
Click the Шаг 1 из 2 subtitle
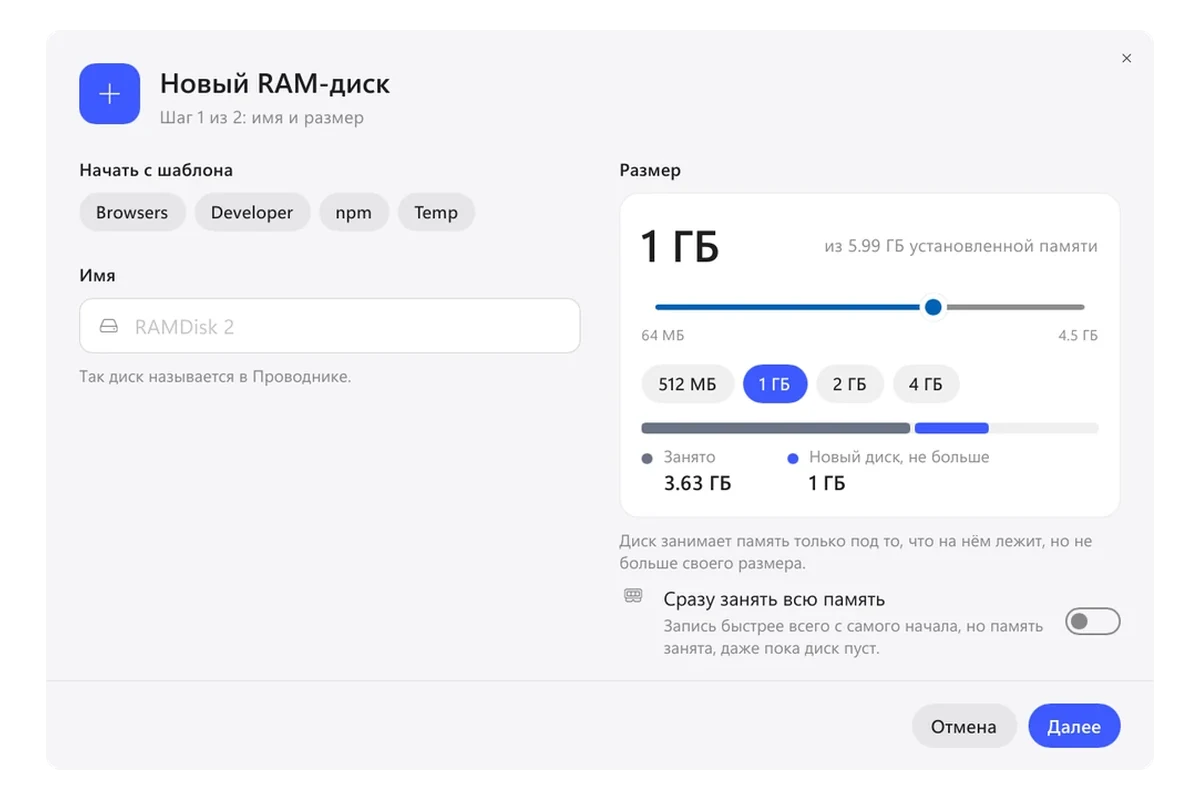coord(262,118)
